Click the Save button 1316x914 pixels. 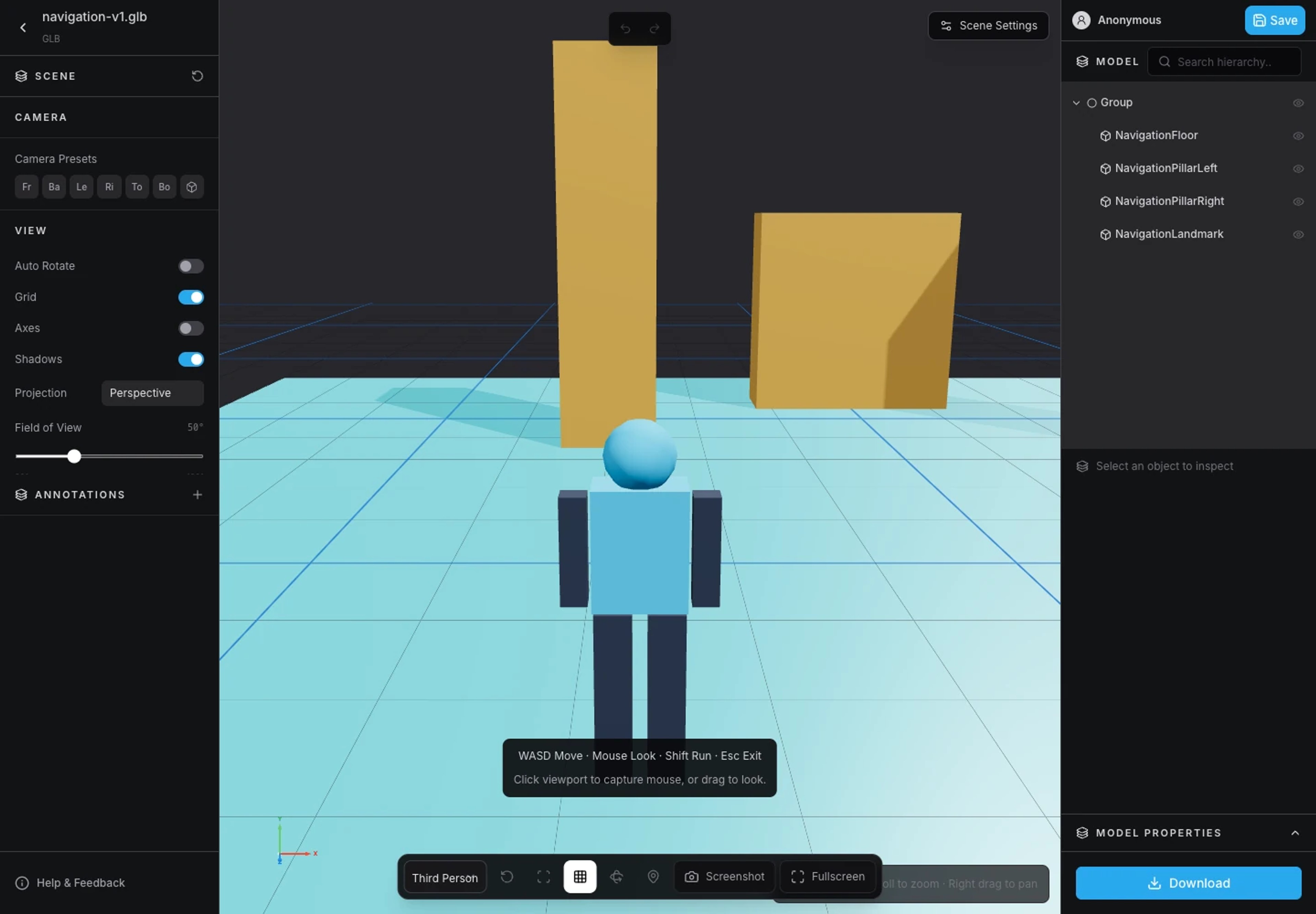(x=1274, y=20)
